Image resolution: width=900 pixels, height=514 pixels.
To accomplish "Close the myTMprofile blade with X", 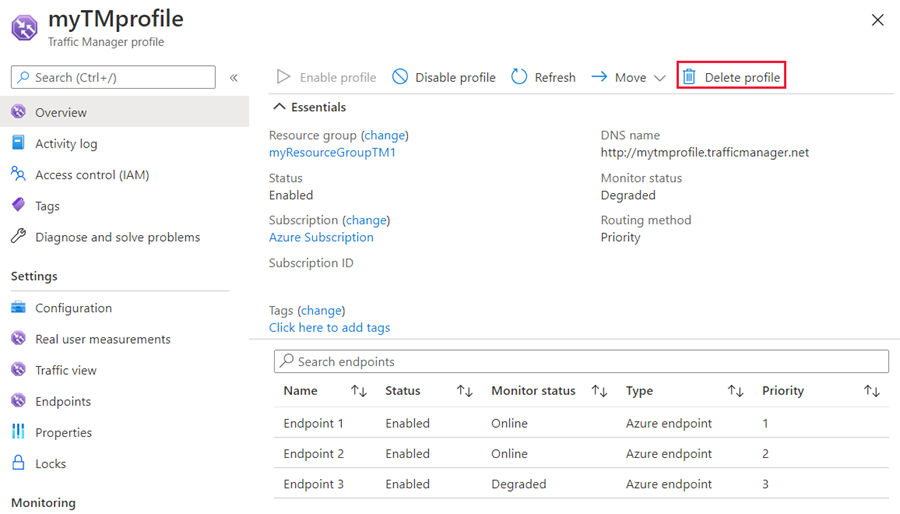I will pos(877,20).
